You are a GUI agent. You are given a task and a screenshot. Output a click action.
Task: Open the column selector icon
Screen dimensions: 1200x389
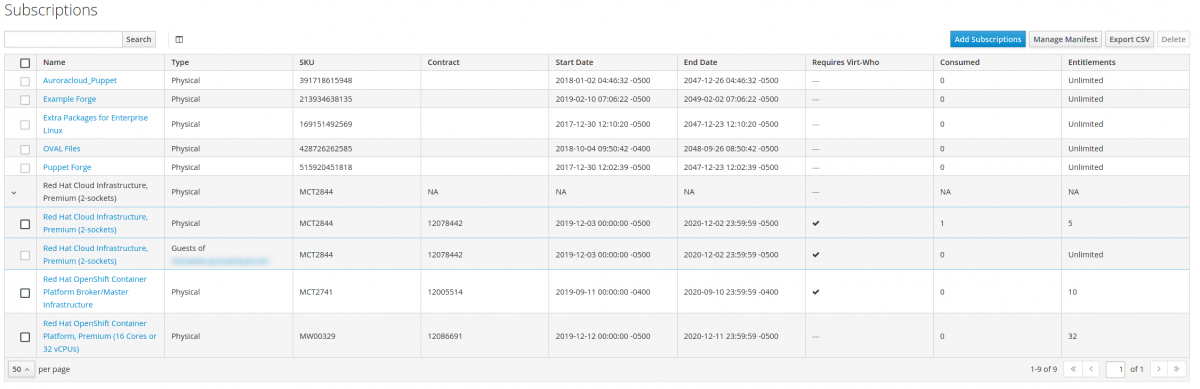tap(179, 40)
